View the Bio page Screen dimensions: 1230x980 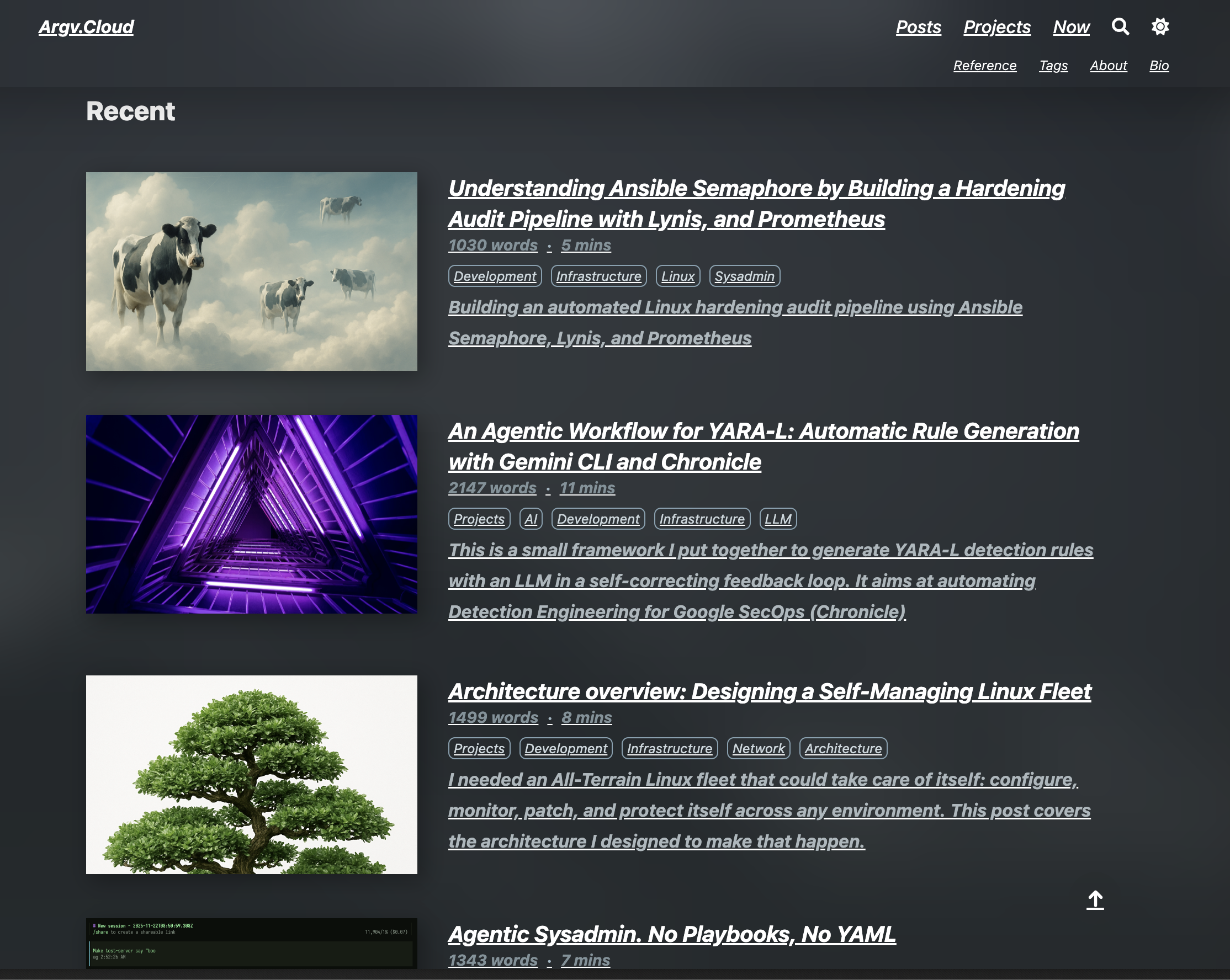click(1159, 66)
